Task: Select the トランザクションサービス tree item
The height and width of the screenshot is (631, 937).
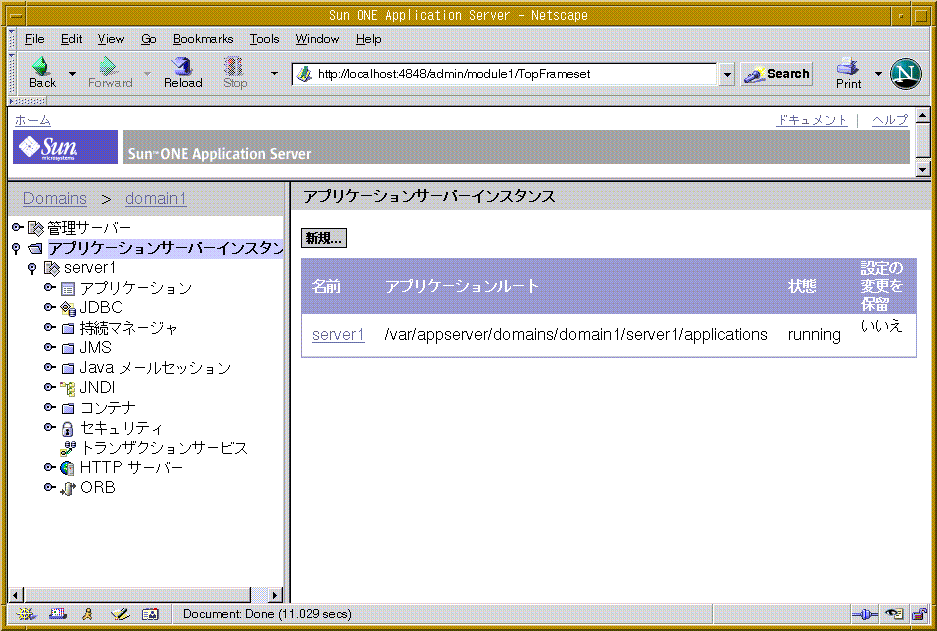Action: click(x=164, y=448)
